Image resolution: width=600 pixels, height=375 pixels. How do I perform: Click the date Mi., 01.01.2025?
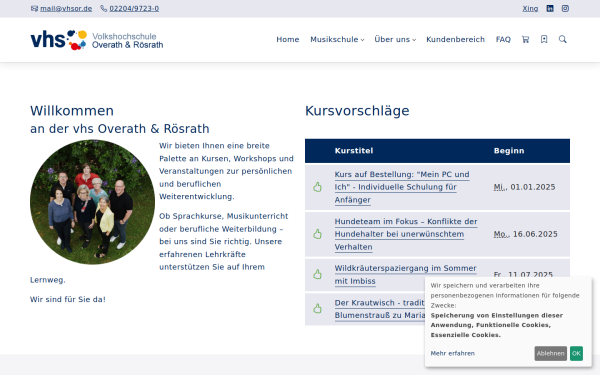524,187
